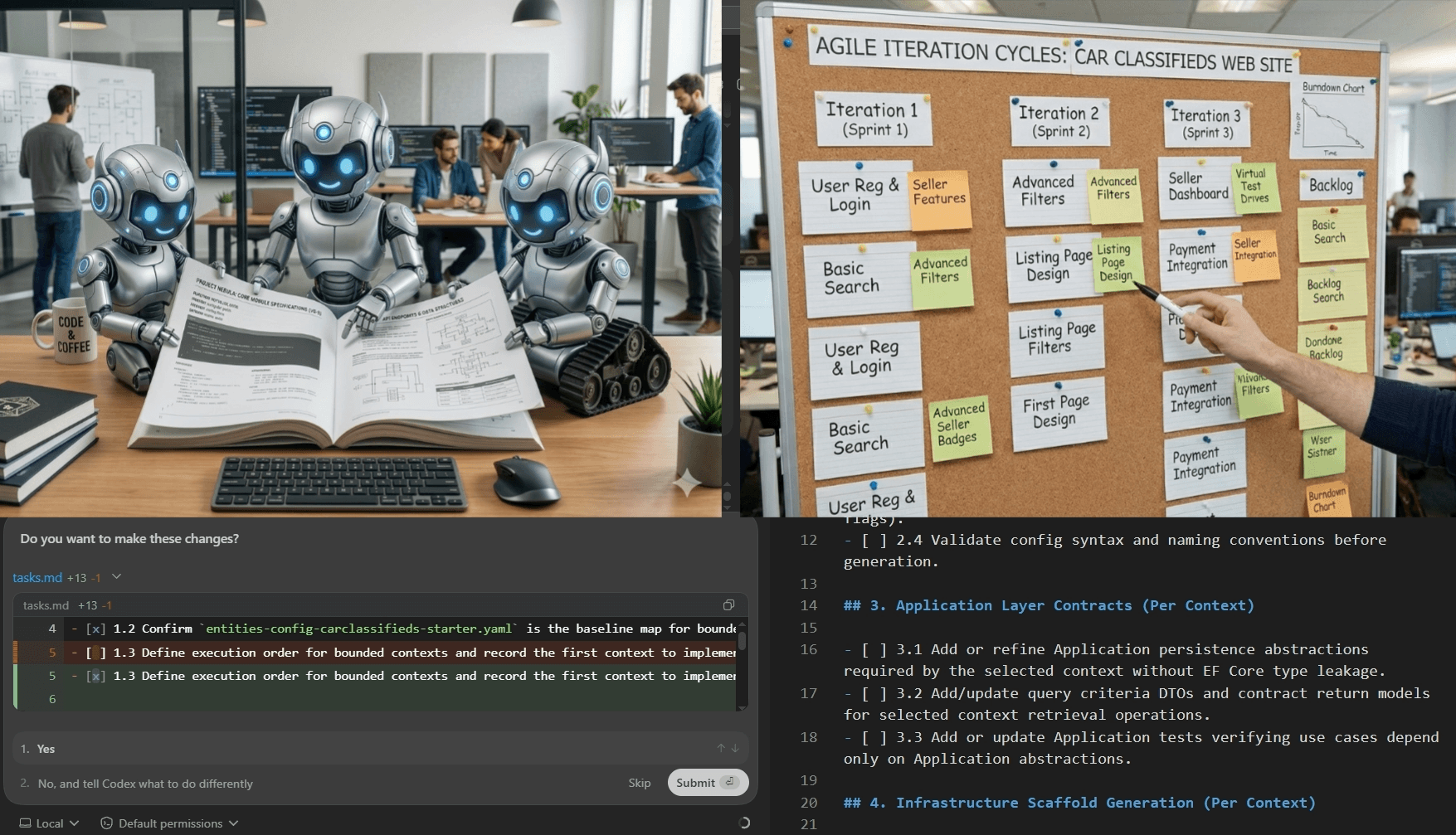The image size is (1456, 835).
Task: Open the blue tasks.md file link
Action: [x=37, y=578]
